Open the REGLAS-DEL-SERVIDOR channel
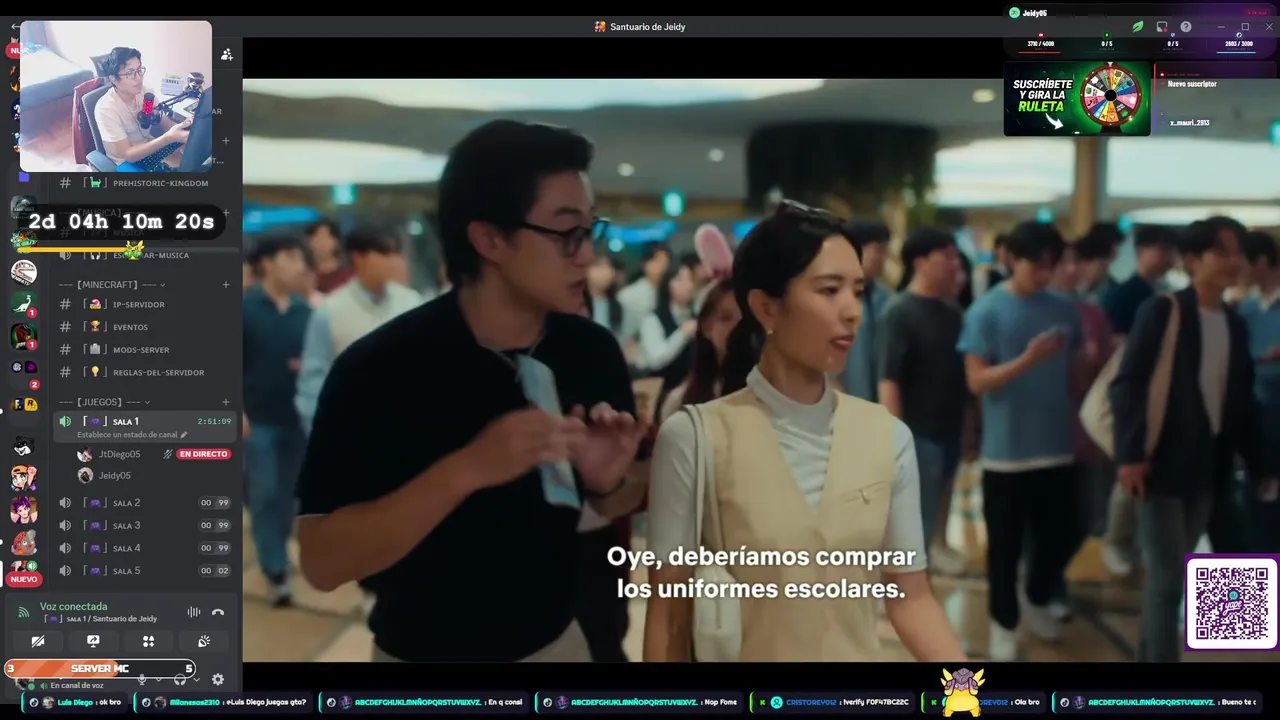Screen dimensions: 1280x720 145,372
